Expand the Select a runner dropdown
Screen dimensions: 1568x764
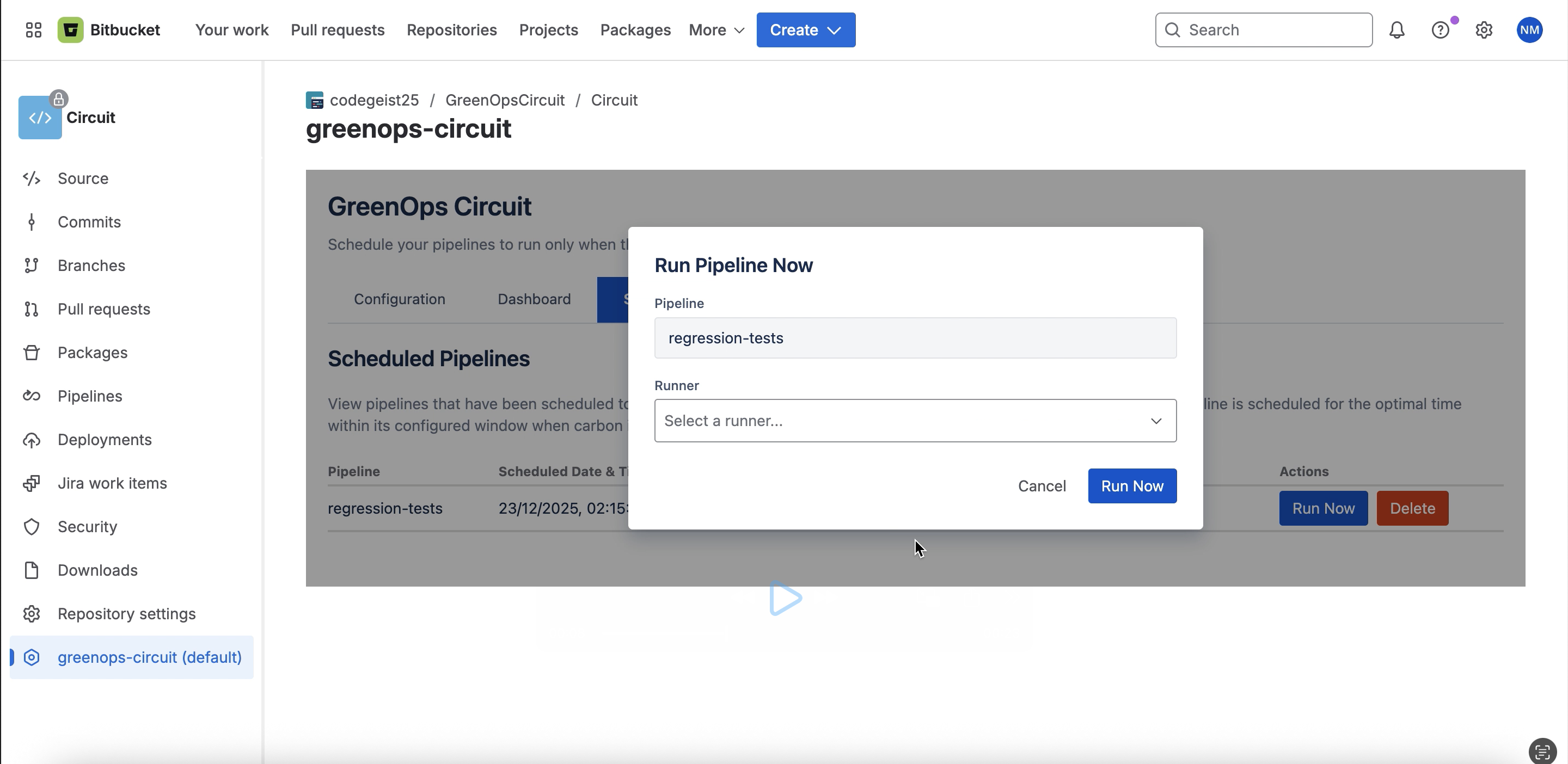[915, 420]
